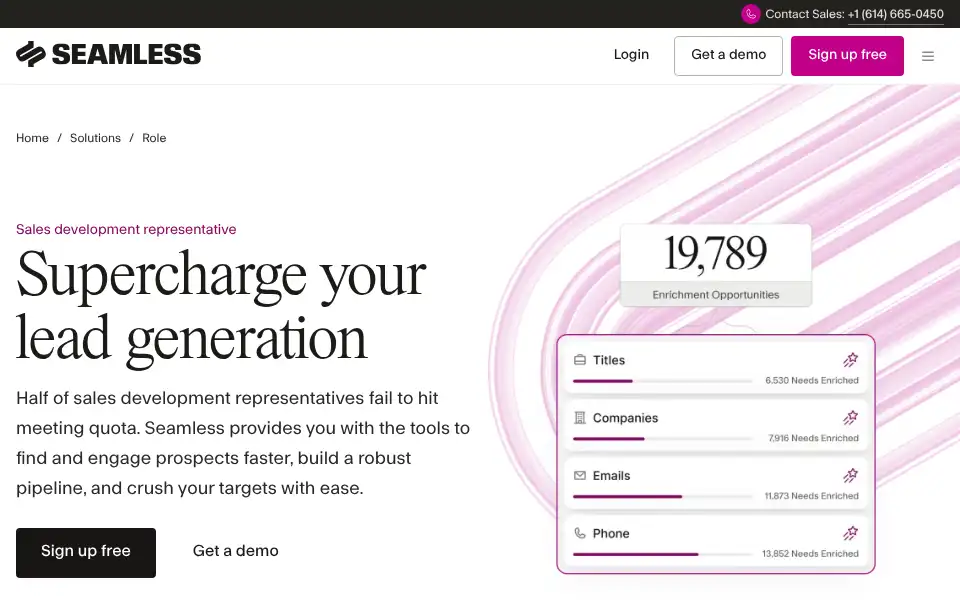Click the briefcase icon next to Titles
Screen dimensions: 960x600
[x=580, y=360]
